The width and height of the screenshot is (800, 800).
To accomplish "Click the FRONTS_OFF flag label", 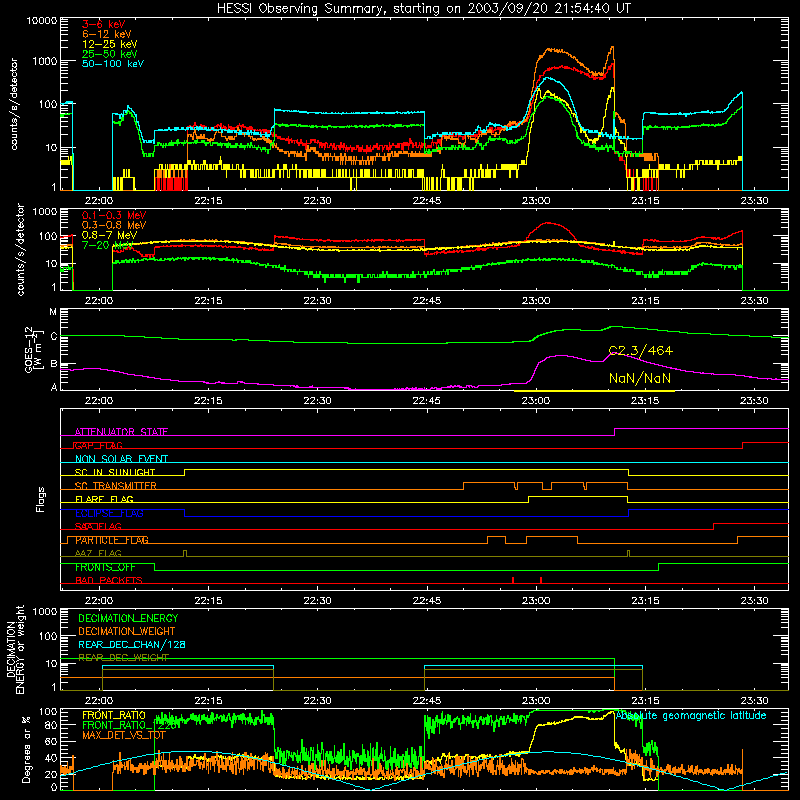I will 105,567.
